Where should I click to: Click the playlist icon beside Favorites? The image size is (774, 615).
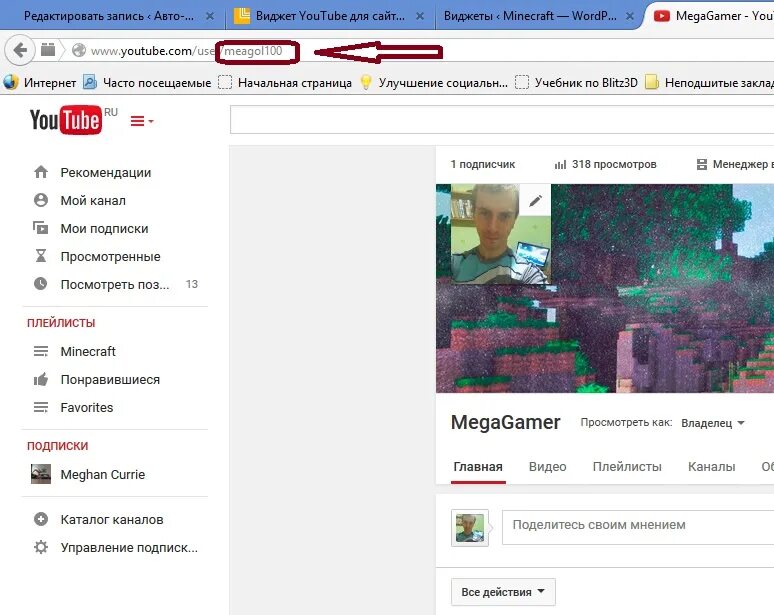pyautogui.click(x=41, y=407)
